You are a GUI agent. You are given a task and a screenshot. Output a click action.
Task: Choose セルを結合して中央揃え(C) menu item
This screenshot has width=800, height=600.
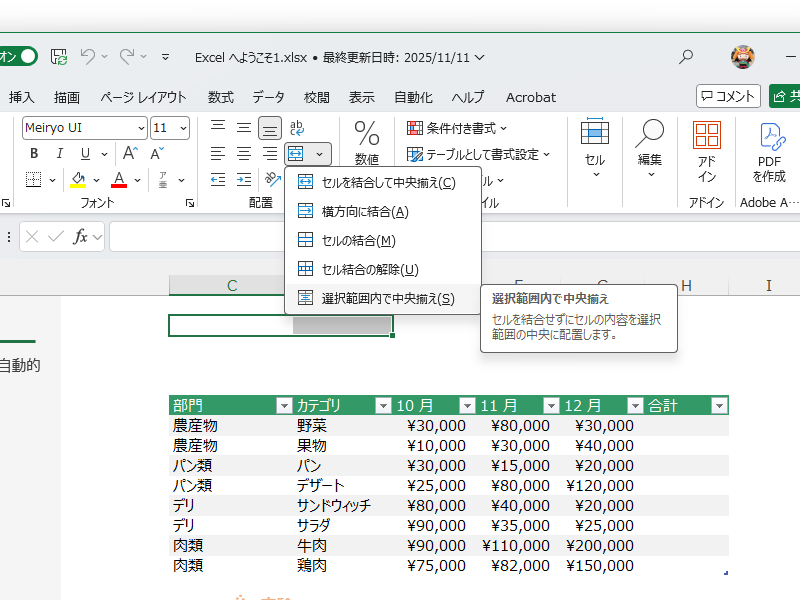383,183
